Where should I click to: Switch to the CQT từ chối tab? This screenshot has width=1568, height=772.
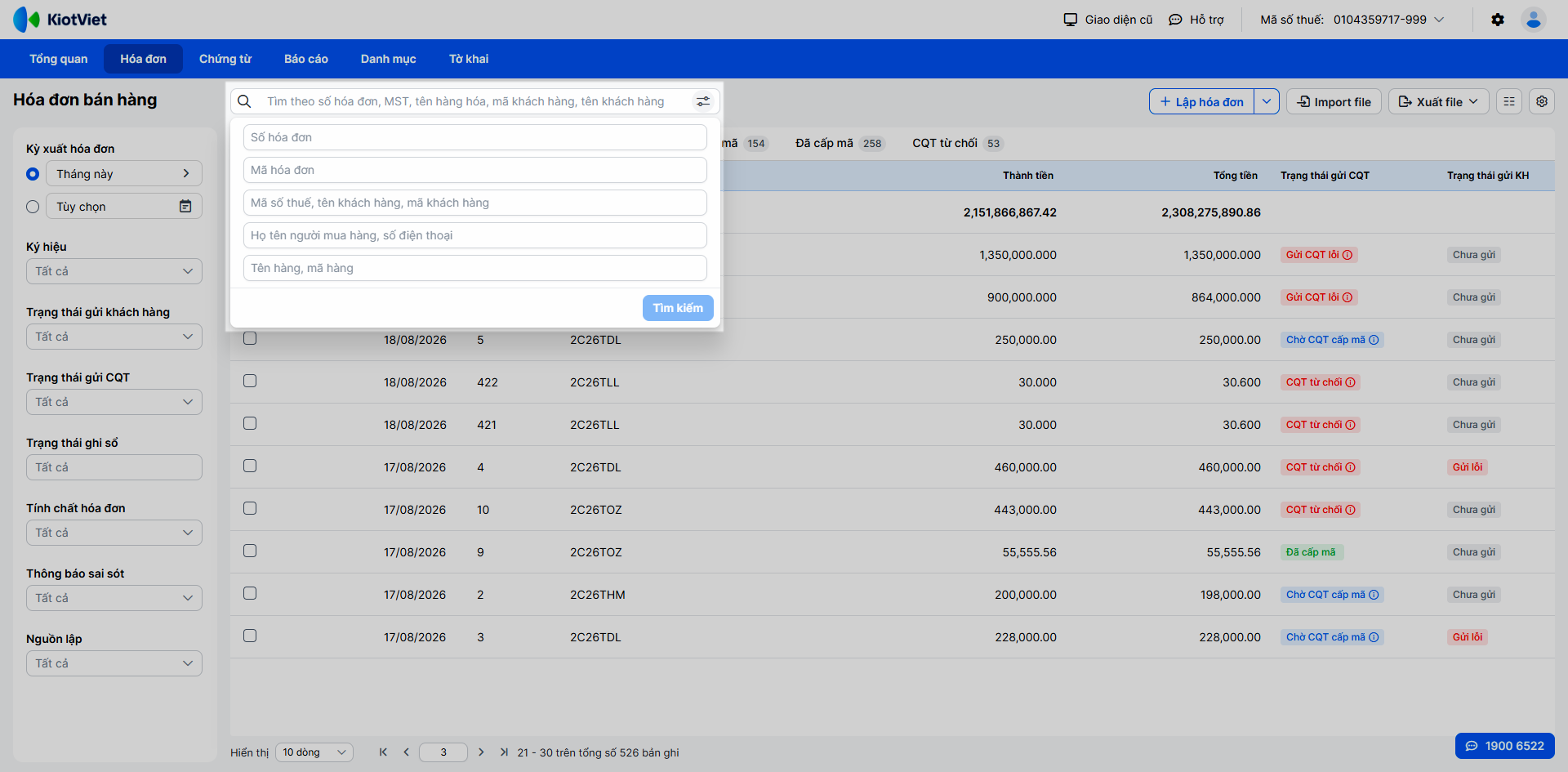[x=957, y=143]
